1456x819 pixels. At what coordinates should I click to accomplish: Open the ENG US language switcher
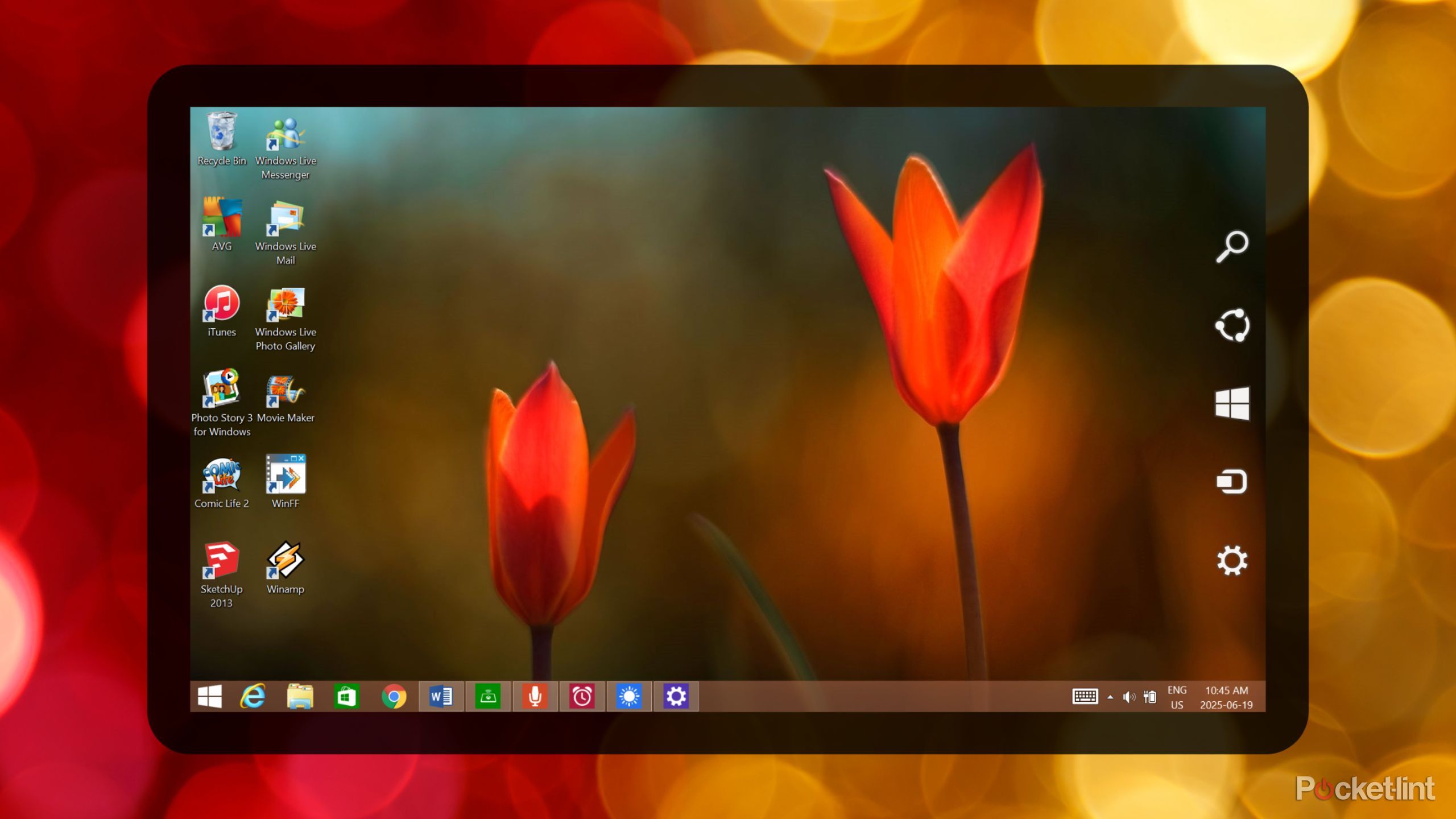(x=1176, y=696)
